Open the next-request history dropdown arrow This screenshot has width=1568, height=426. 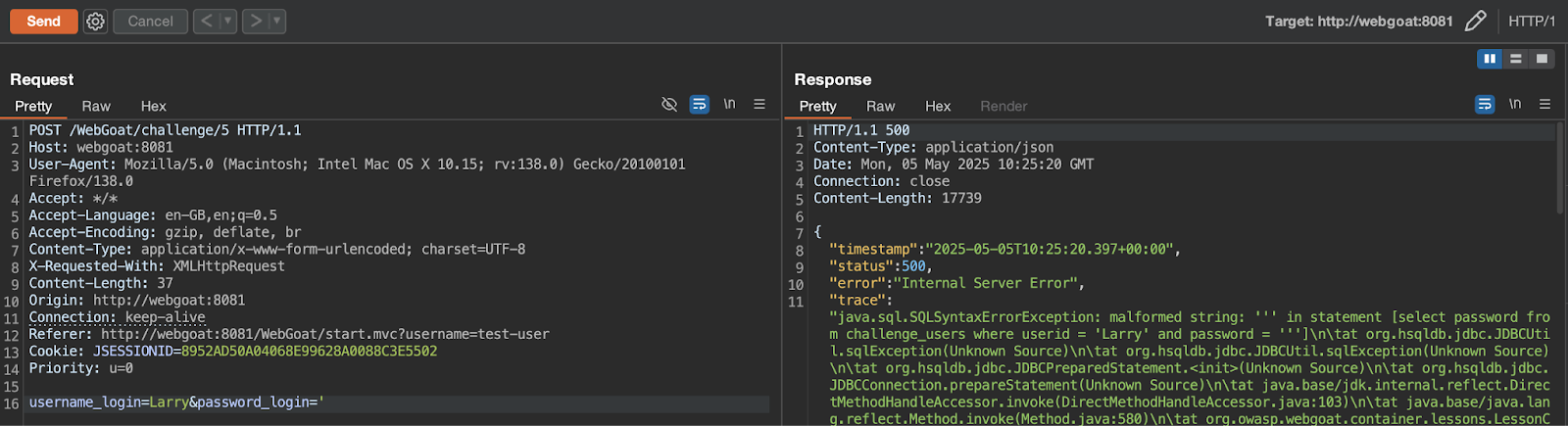point(276,21)
